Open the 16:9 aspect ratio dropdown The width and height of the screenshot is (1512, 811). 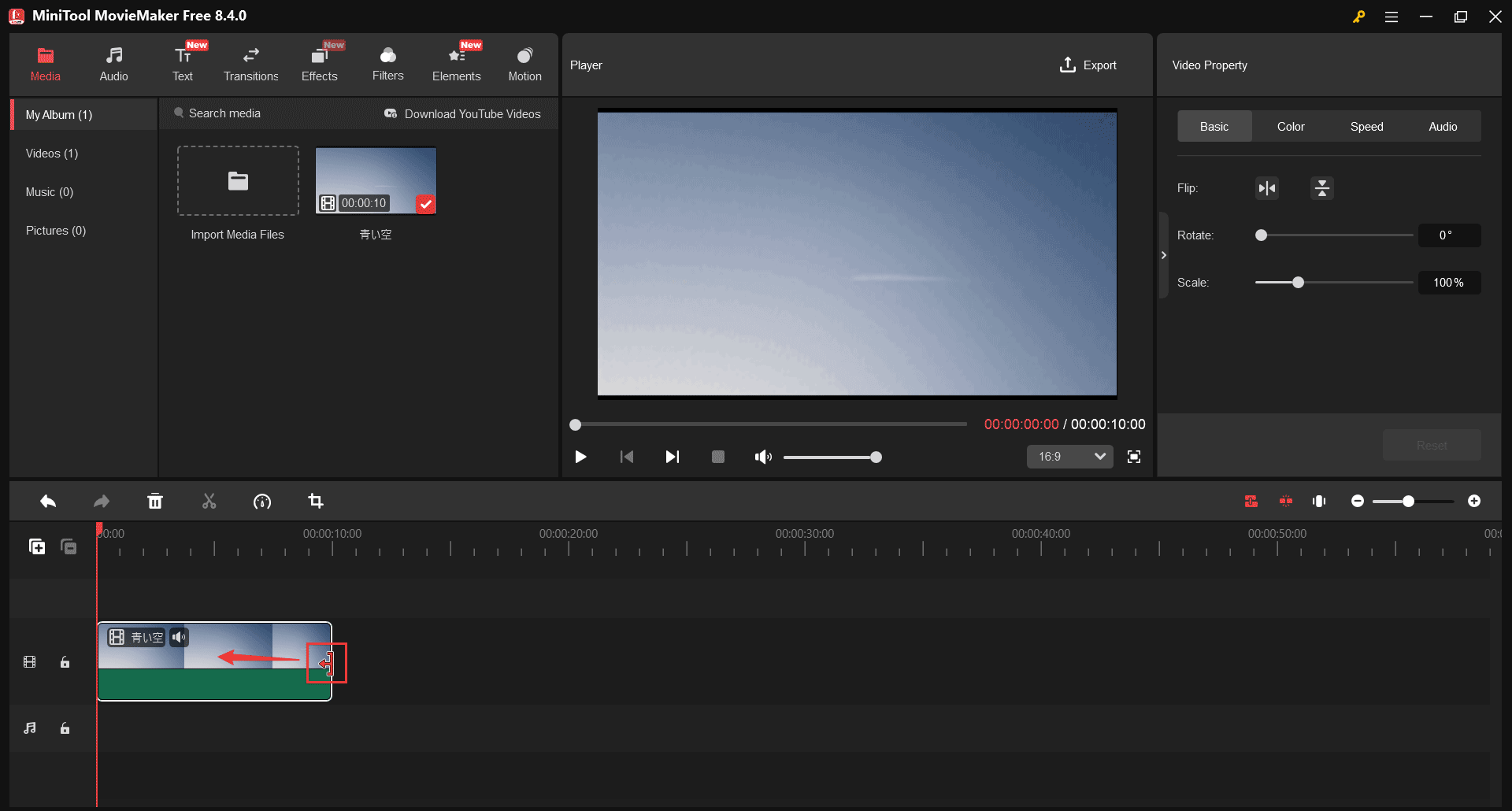pyautogui.click(x=1069, y=457)
